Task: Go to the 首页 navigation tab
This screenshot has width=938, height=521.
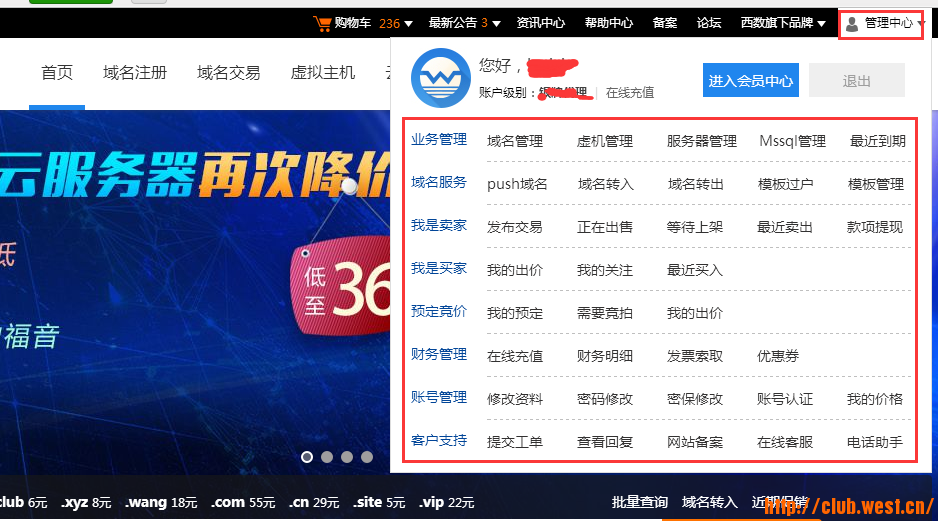Action: (x=57, y=72)
